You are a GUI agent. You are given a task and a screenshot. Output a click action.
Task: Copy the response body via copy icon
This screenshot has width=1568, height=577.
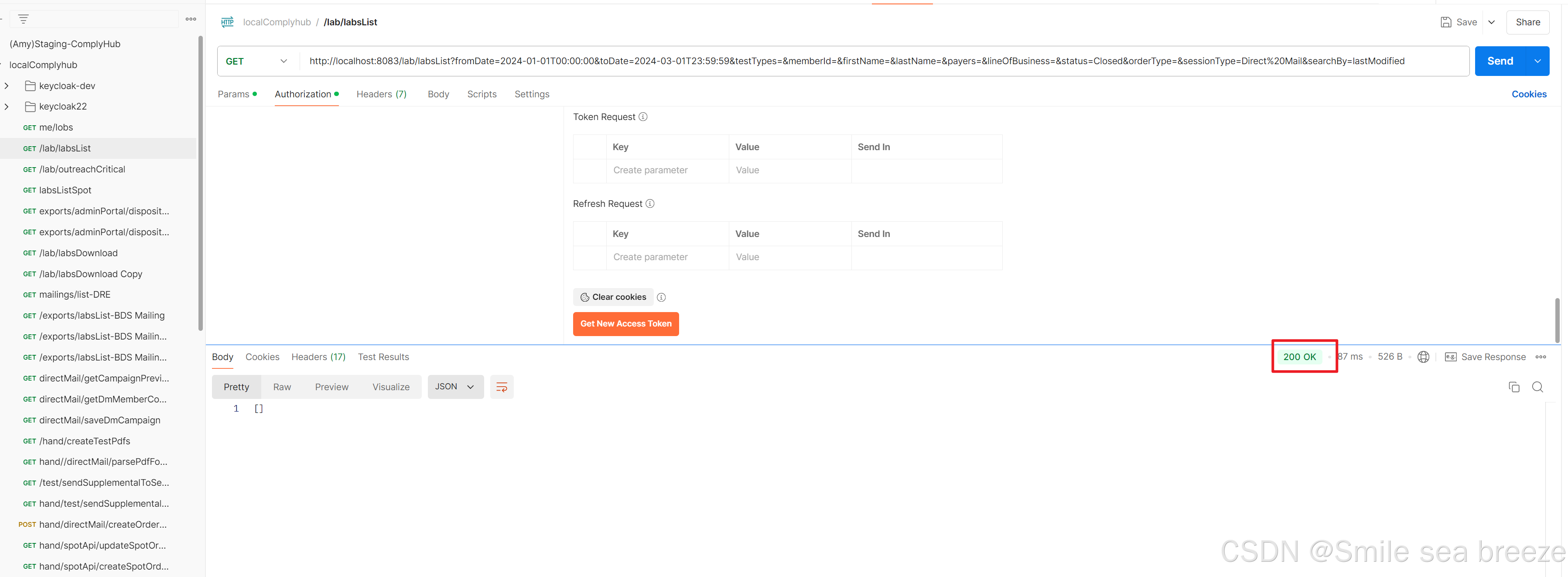[1514, 387]
